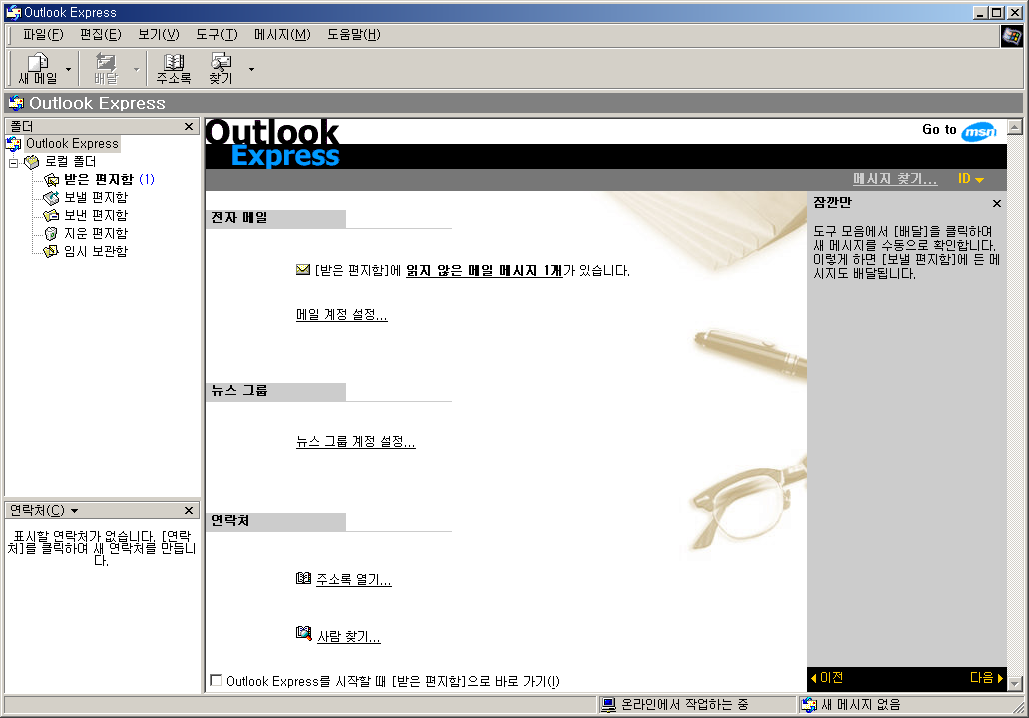Open the 찾기 dropdown arrow
The image size is (1029, 718).
coord(251,69)
